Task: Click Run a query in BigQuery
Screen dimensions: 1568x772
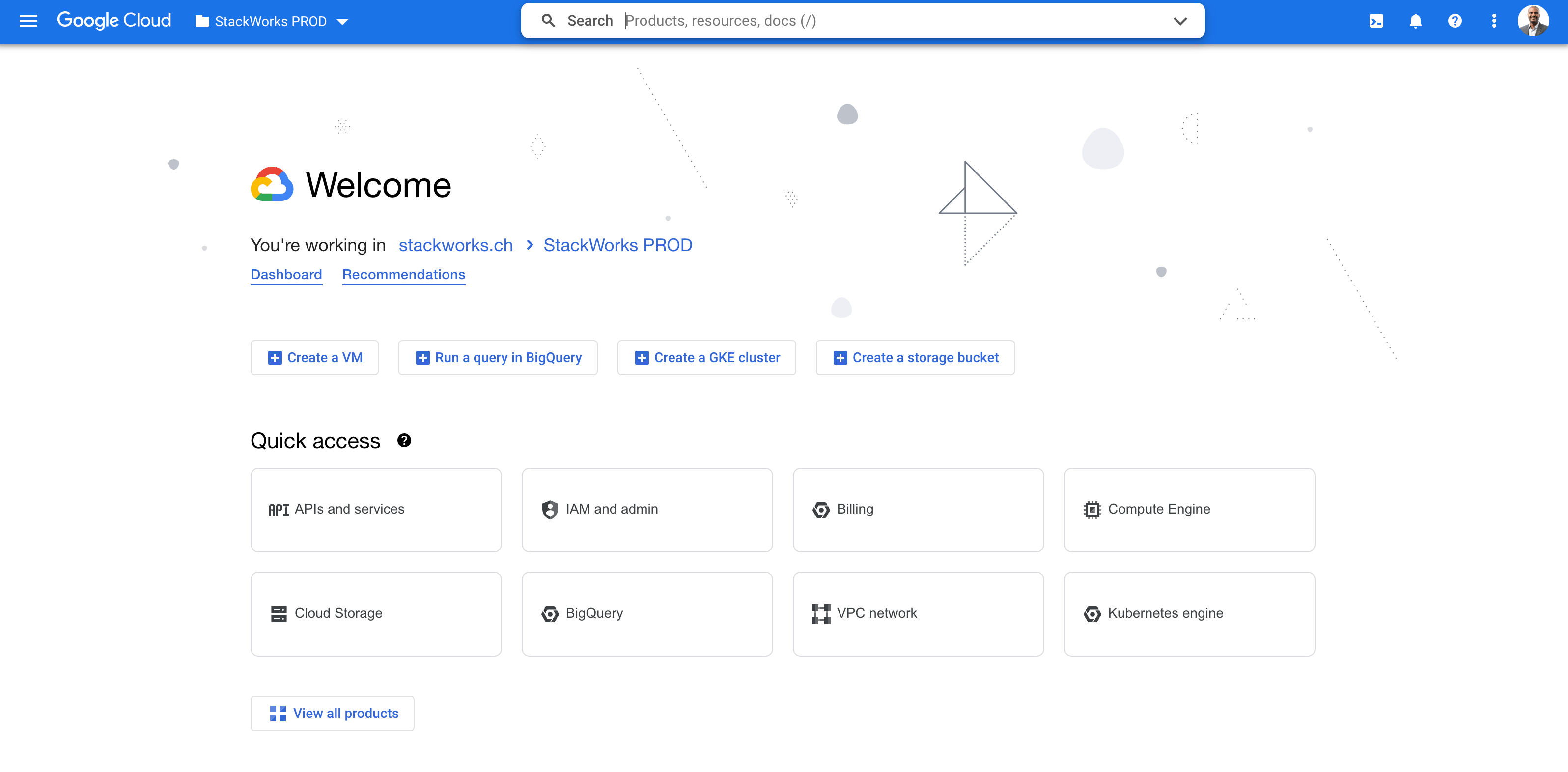Action: [x=498, y=357]
